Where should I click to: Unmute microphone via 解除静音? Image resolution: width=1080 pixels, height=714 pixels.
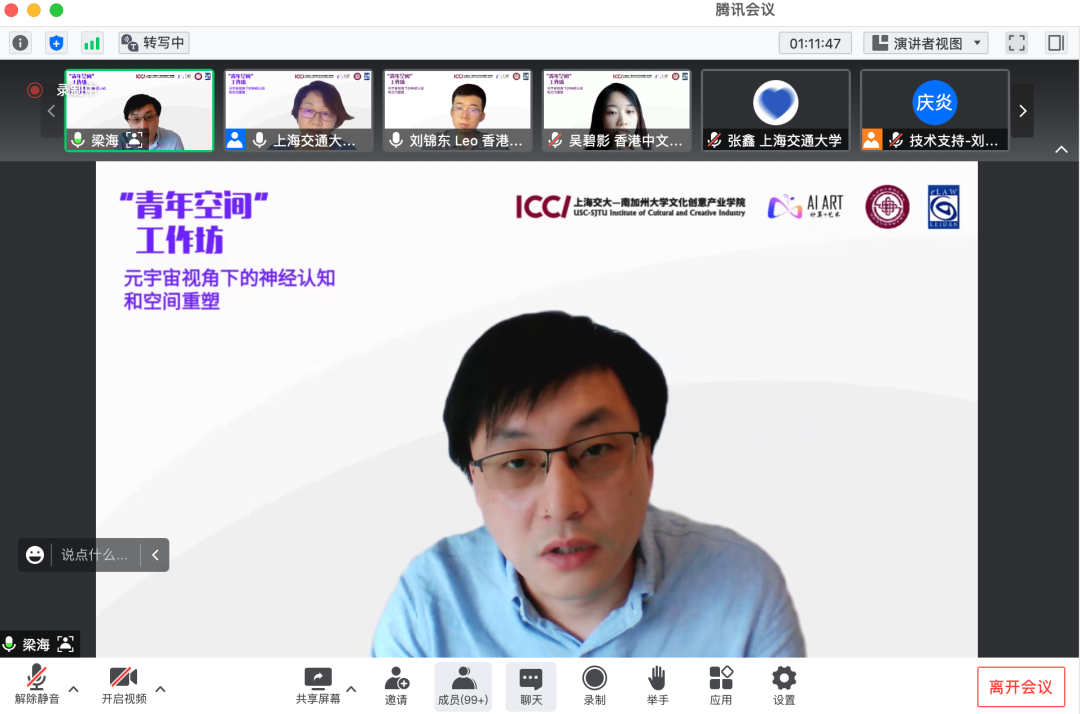(37, 685)
